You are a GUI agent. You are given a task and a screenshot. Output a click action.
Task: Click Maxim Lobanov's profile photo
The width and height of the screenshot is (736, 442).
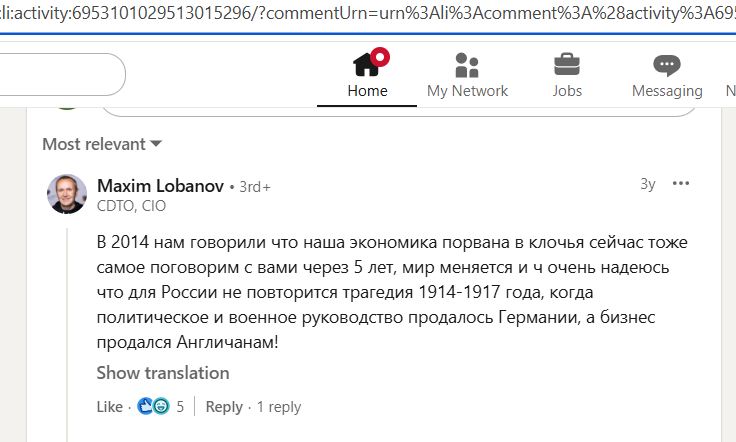pyautogui.click(x=67, y=194)
